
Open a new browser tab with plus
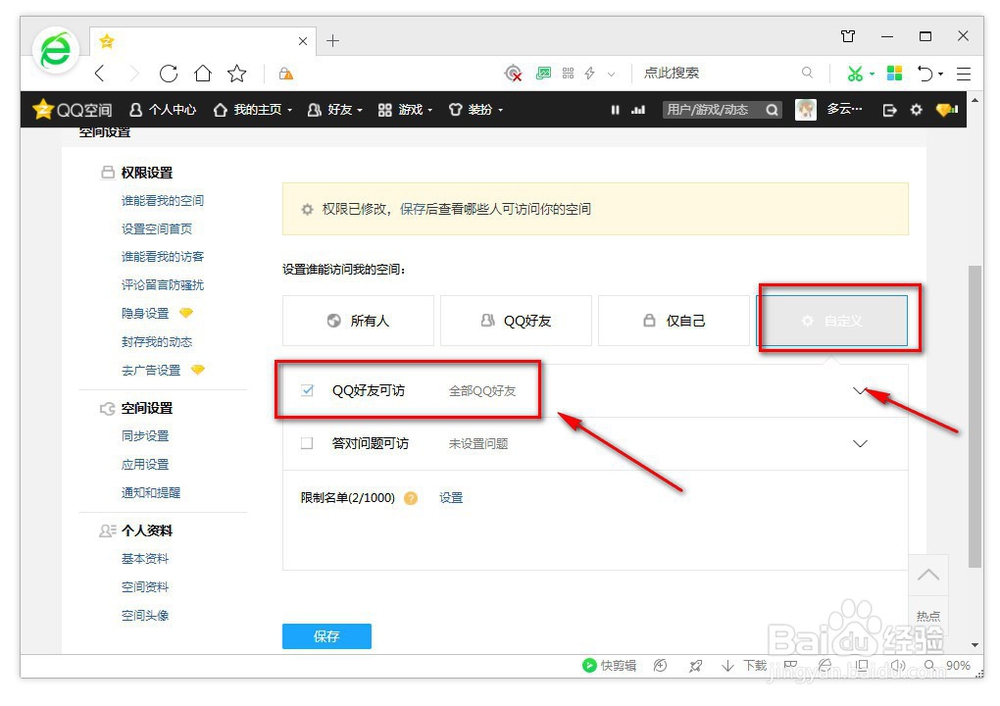(x=333, y=41)
